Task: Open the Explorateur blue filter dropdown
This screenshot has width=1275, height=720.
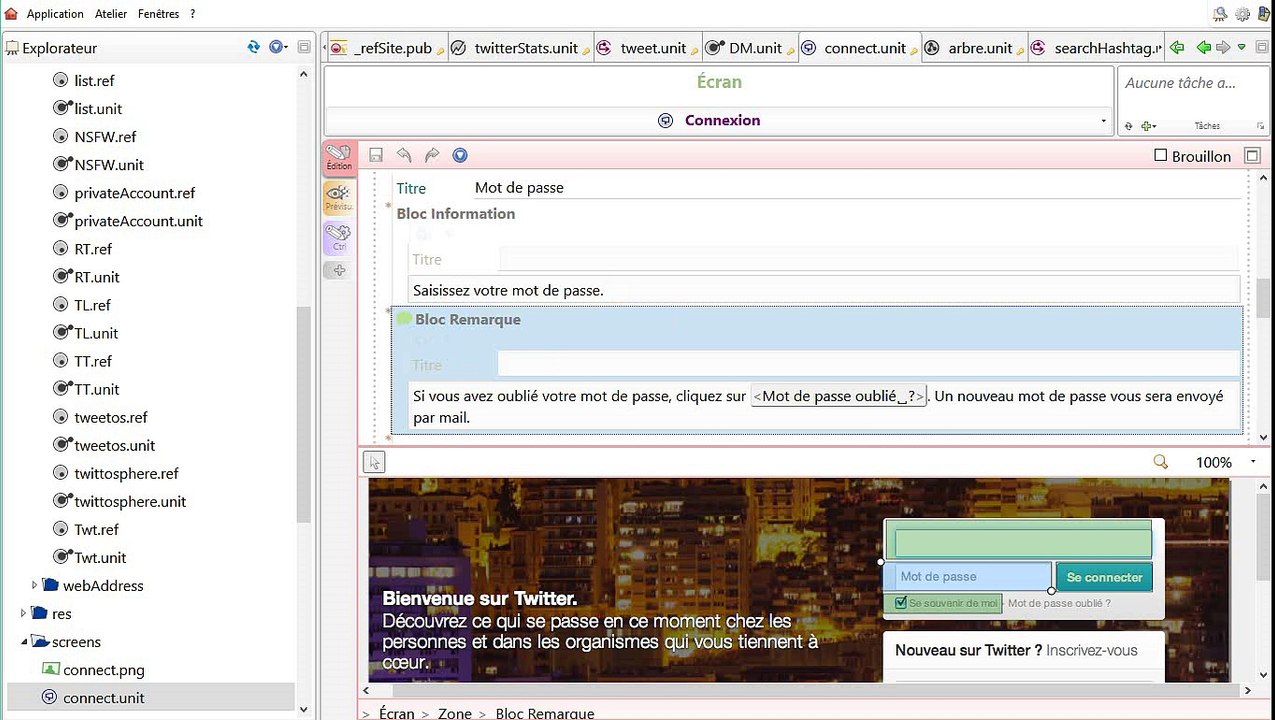Action: click(278, 46)
